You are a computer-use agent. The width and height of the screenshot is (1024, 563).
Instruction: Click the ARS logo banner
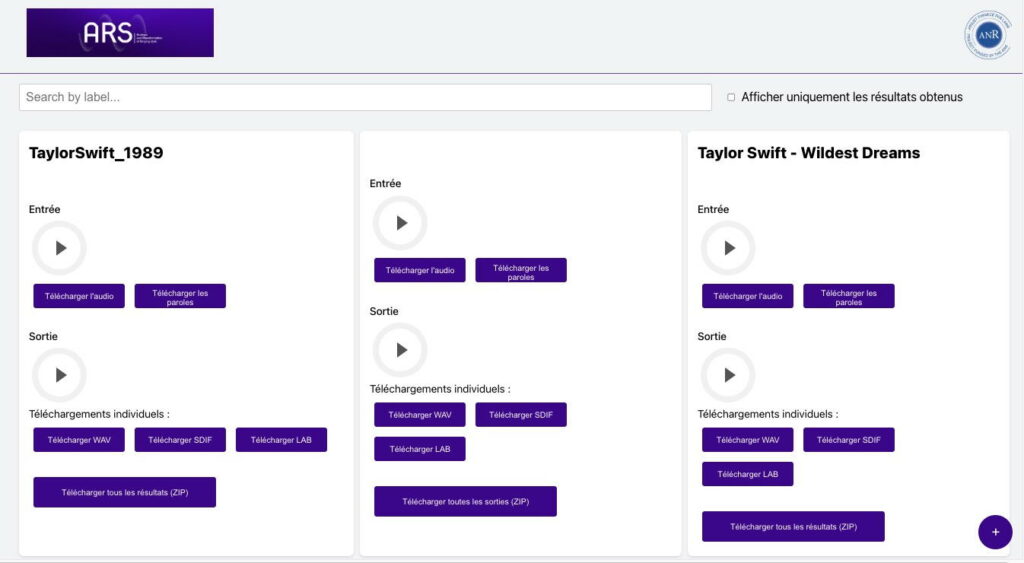(x=120, y=33)
